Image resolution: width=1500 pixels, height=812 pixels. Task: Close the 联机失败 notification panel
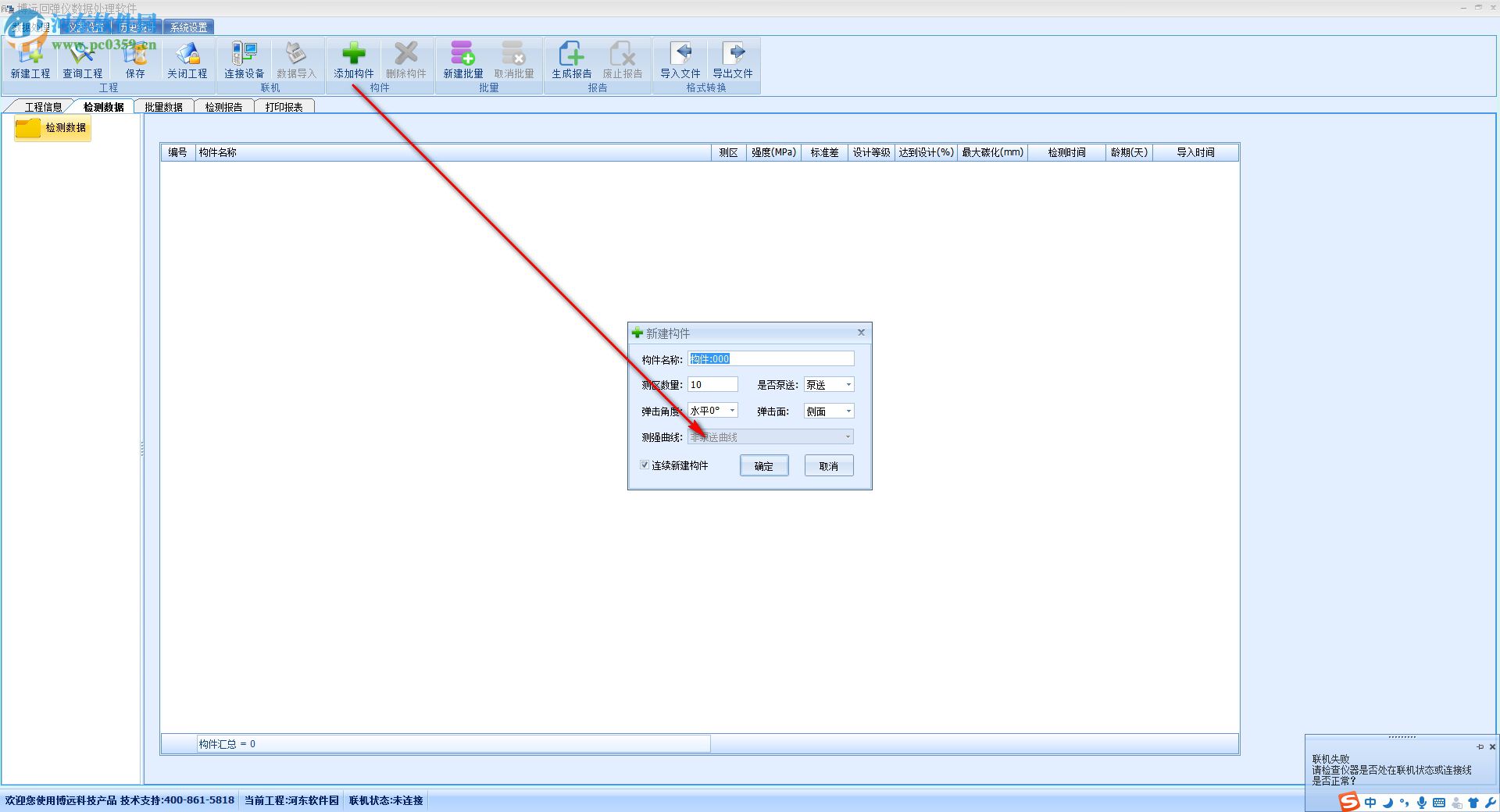(x=1492, y=746)
